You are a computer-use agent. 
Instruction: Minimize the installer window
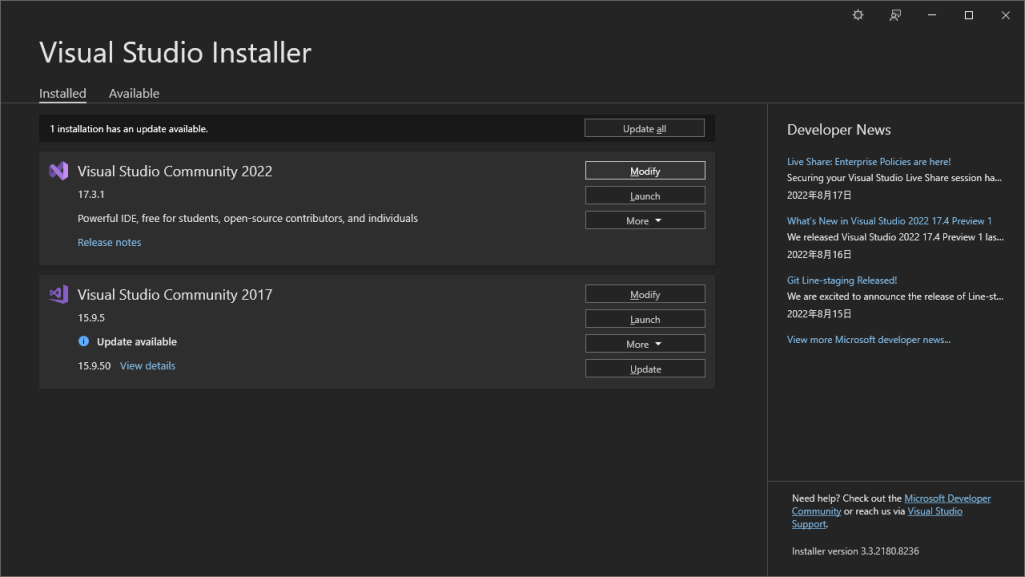[932, 15]
